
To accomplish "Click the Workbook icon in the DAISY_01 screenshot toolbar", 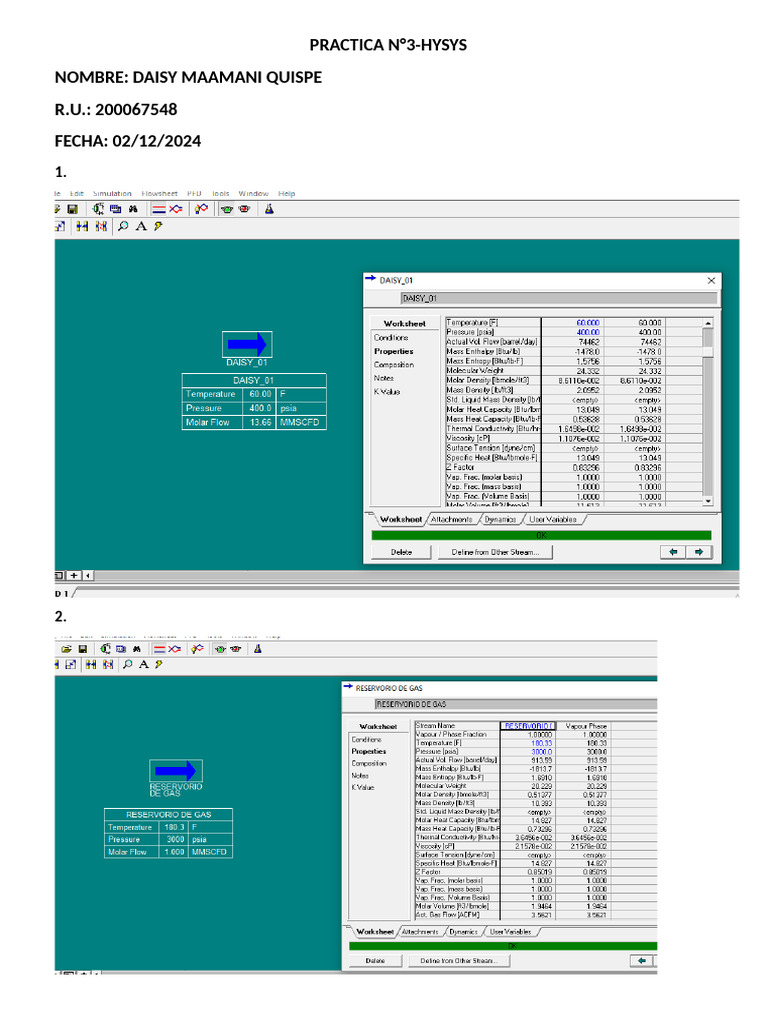I will [x=116, y=209].
